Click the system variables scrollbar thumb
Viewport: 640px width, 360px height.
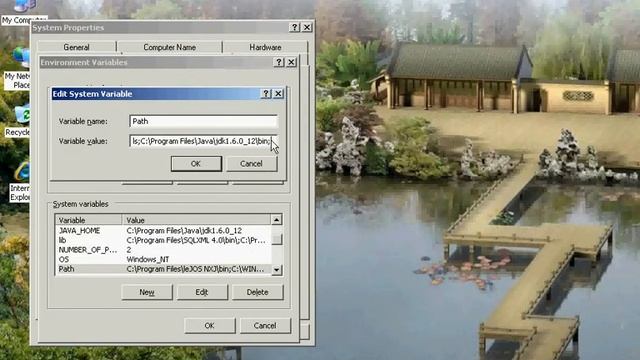277,239
